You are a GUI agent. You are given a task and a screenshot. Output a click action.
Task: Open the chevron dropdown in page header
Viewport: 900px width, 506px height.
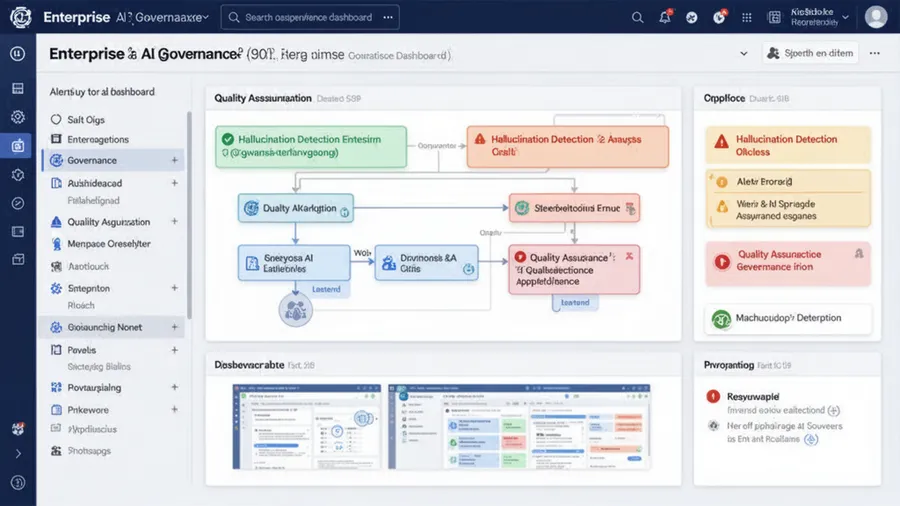[x=744, y=53]
